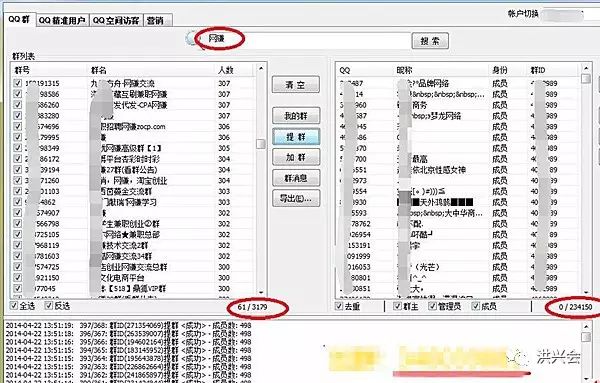Toggle the 反选 checkbox
Screen dimensions: 600x383
tap(49, 305)
